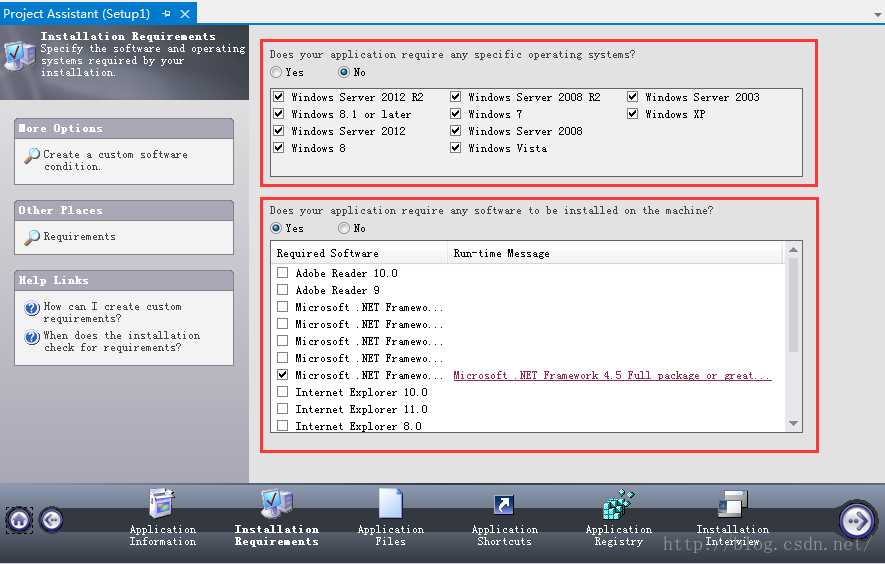The height and width of the screenshot is (564, 885).
Task: Click the scroll down arrow of software list
Action: (793, 423)
